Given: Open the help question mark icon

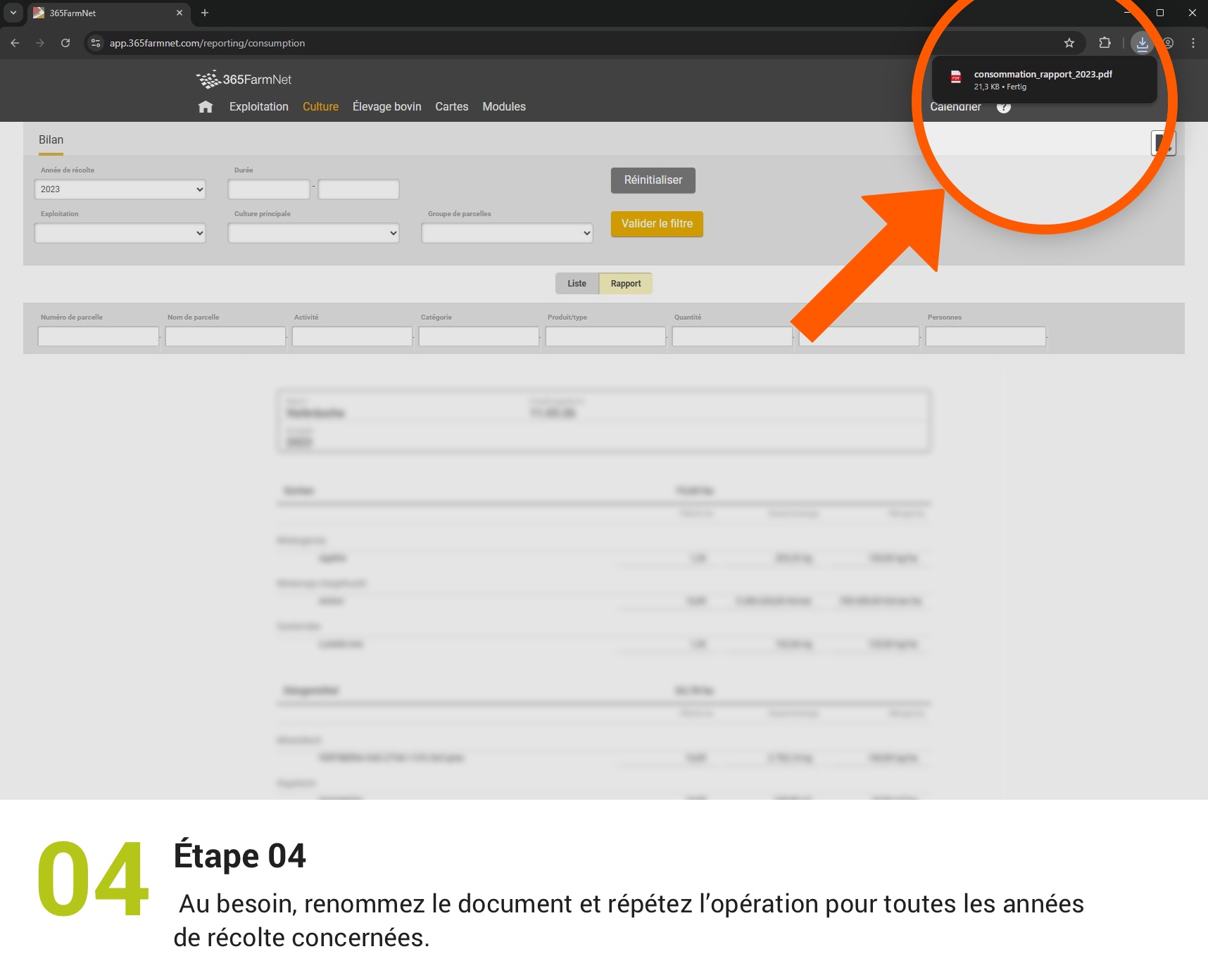Looking at the screenshot, I should click(1004, 108).
